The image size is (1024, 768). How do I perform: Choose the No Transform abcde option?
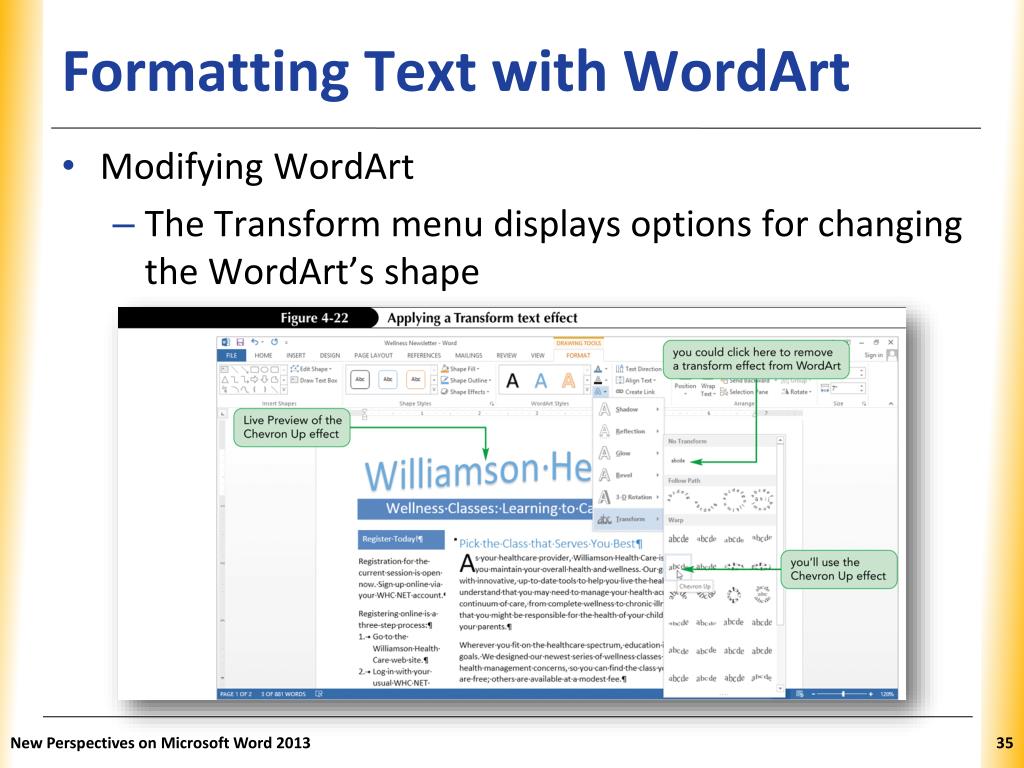679,461
